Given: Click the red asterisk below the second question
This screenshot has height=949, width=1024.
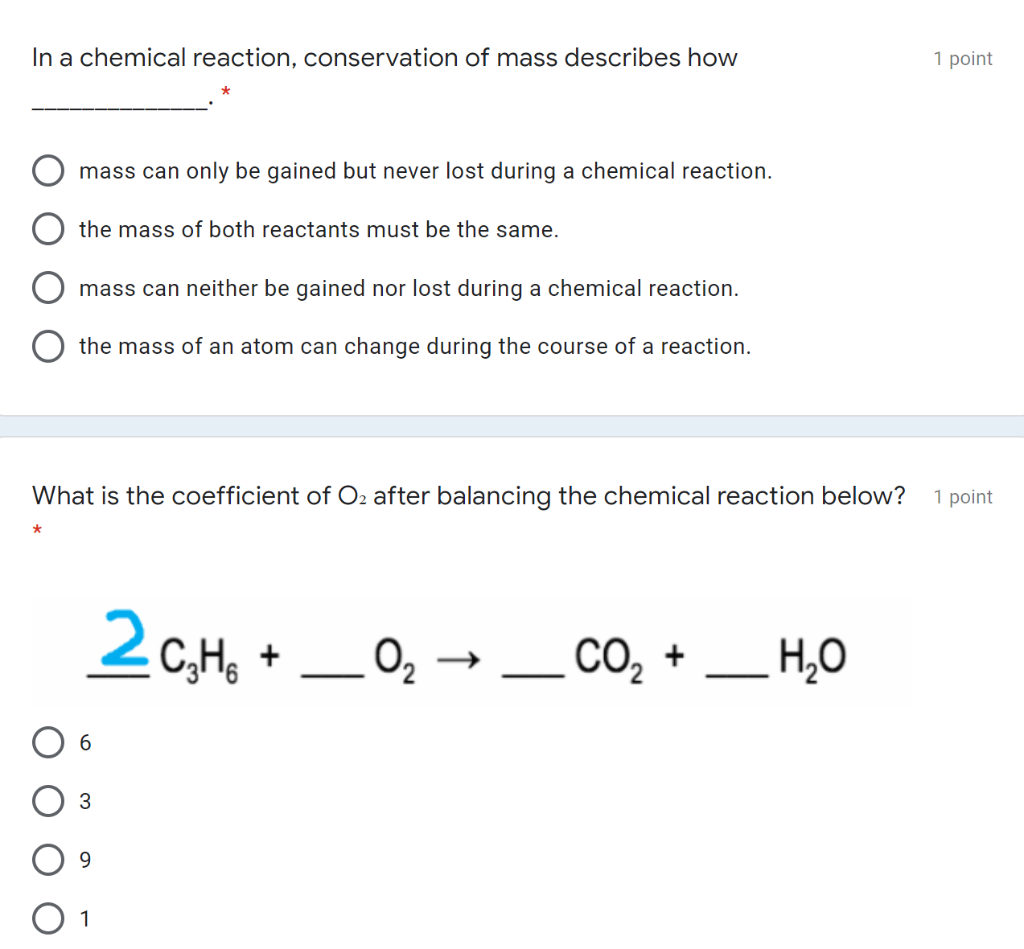Looking at the screenshot, I should [x=37, y=528].
